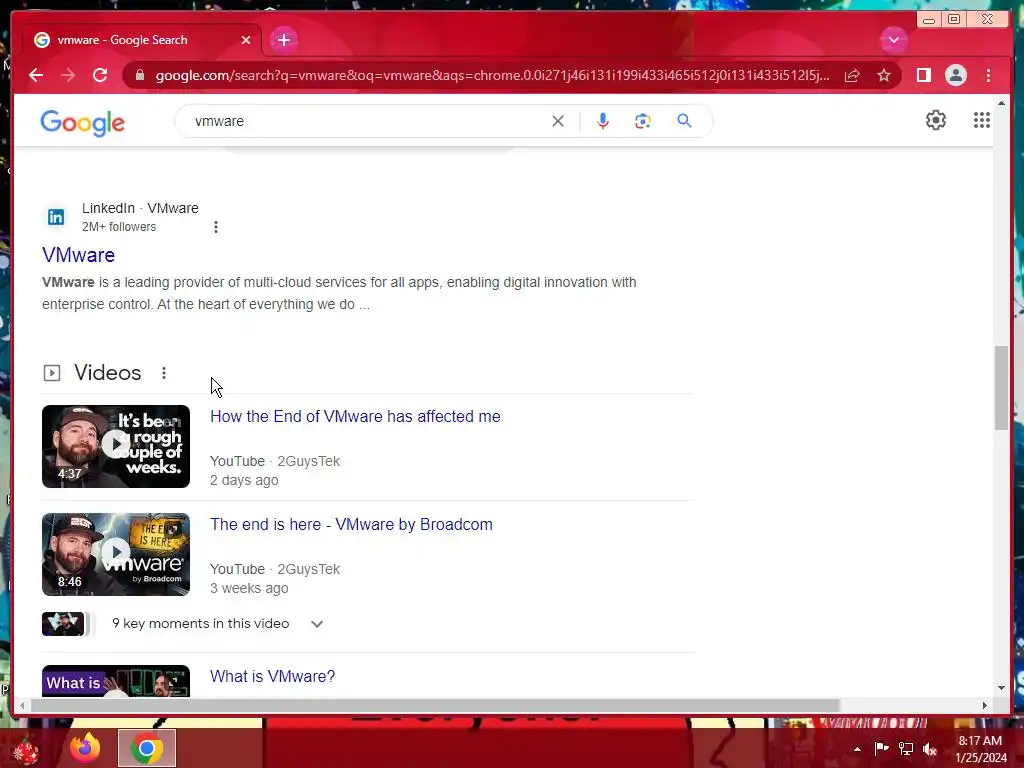Open the Start menu ornament button

click(x=25, y=749)
